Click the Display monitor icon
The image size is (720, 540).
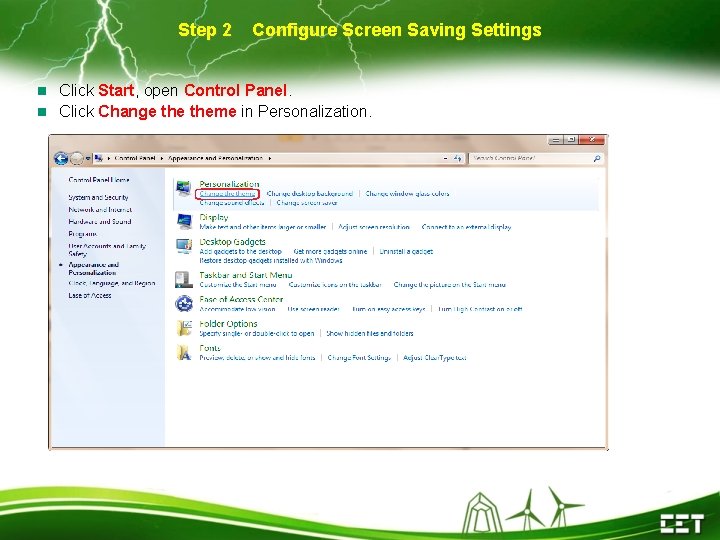184,222
